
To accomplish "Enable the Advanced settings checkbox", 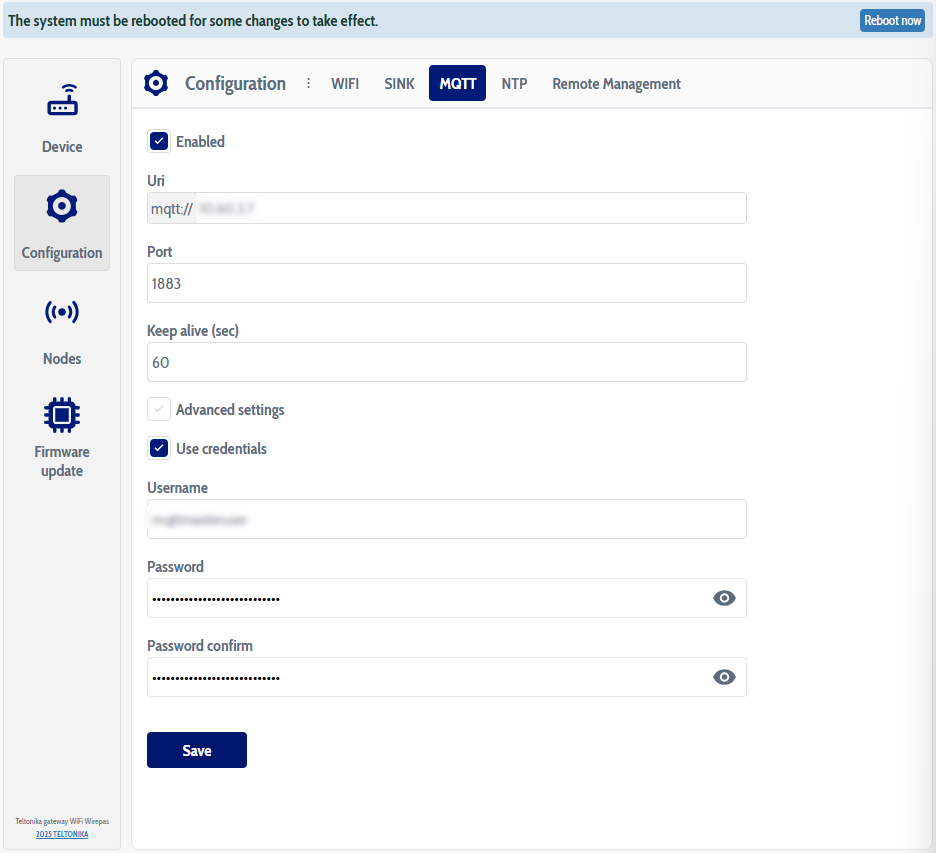I will (x=159, y=409).
